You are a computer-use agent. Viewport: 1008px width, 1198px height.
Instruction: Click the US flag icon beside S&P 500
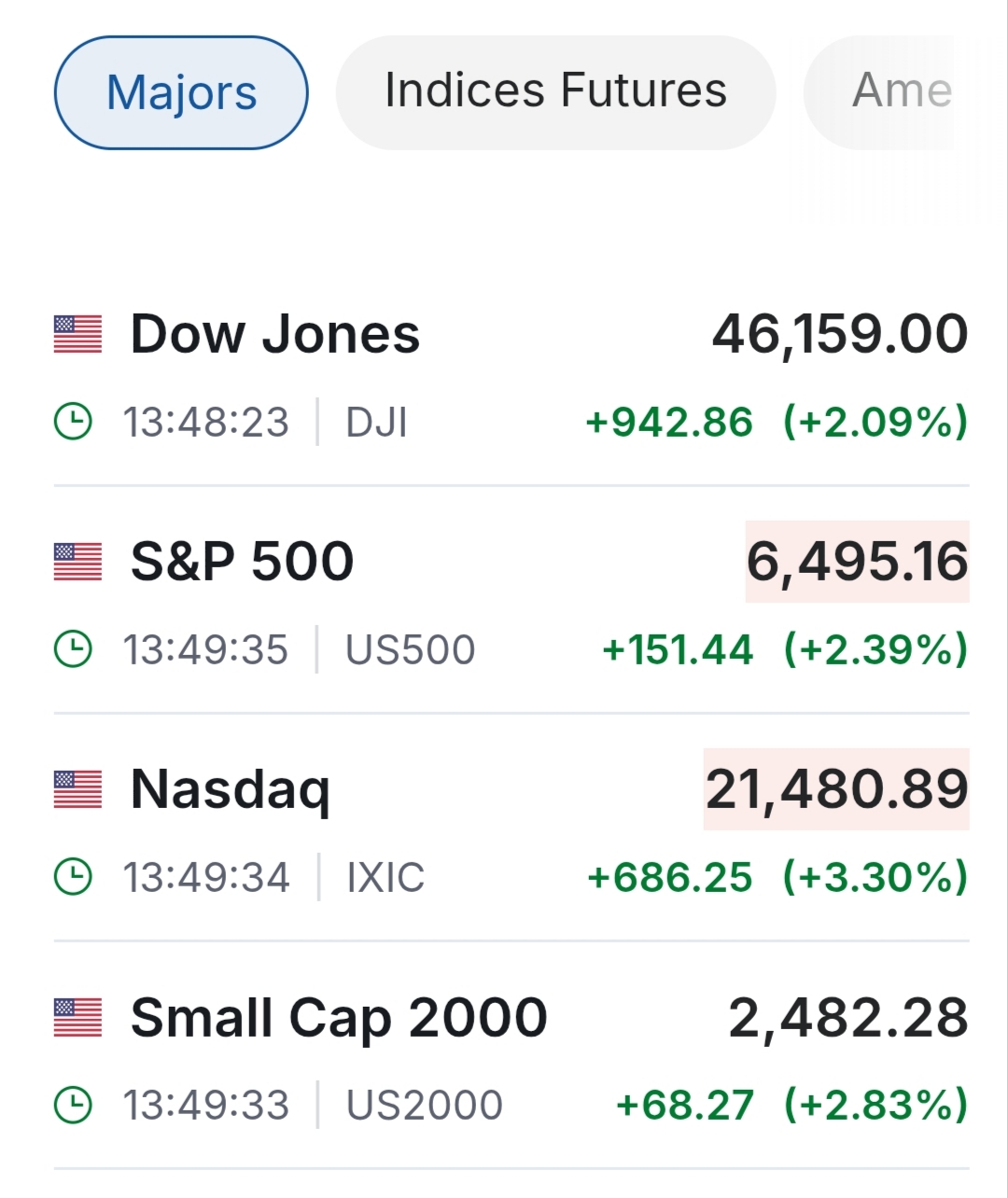pos(77,562)
